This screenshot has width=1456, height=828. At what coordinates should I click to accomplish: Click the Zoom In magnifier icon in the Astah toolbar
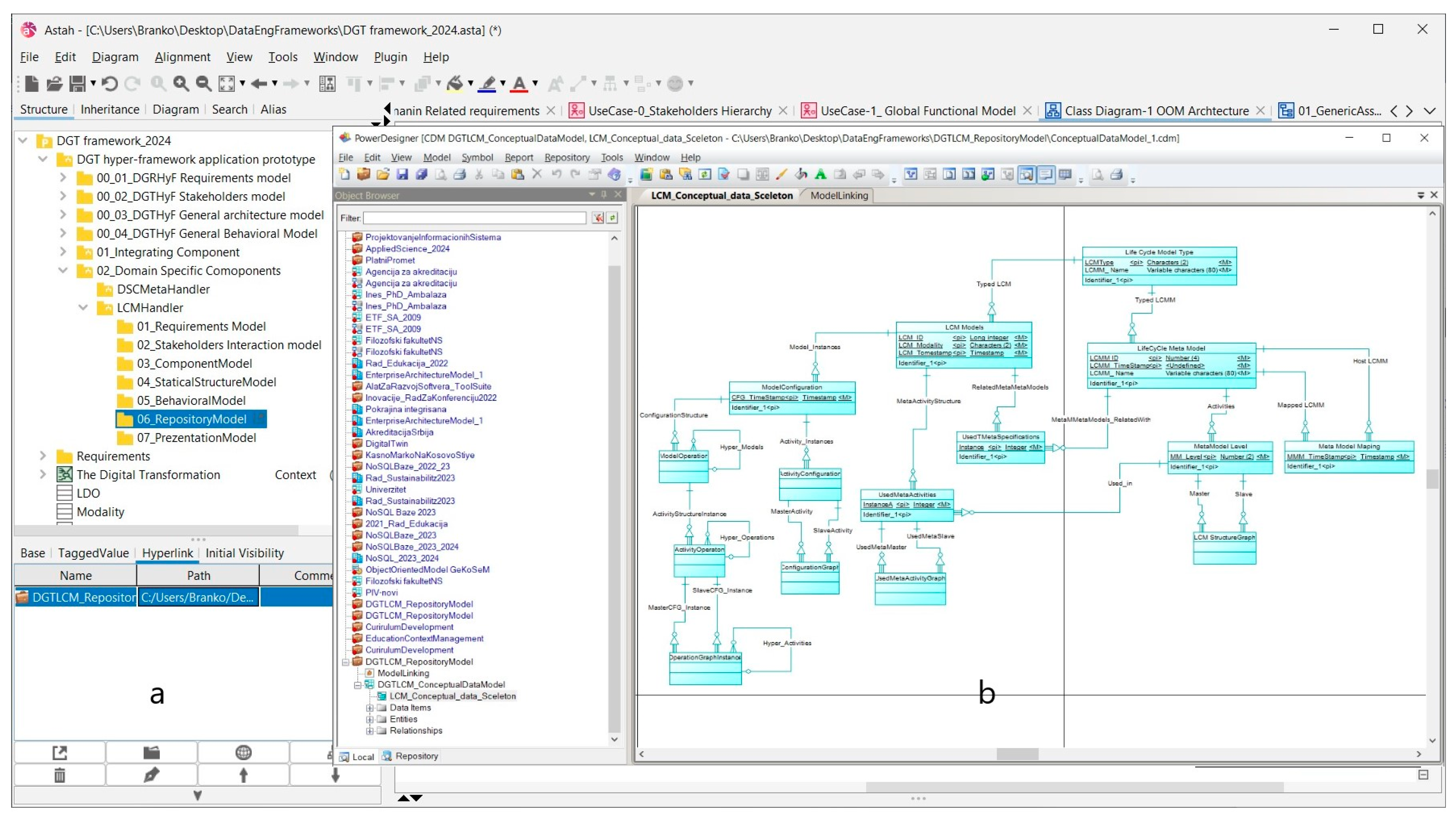pyautogui.click(x=181, y=84)
